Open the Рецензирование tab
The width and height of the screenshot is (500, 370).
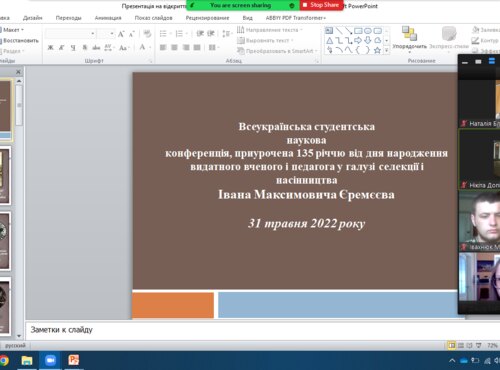207,18
